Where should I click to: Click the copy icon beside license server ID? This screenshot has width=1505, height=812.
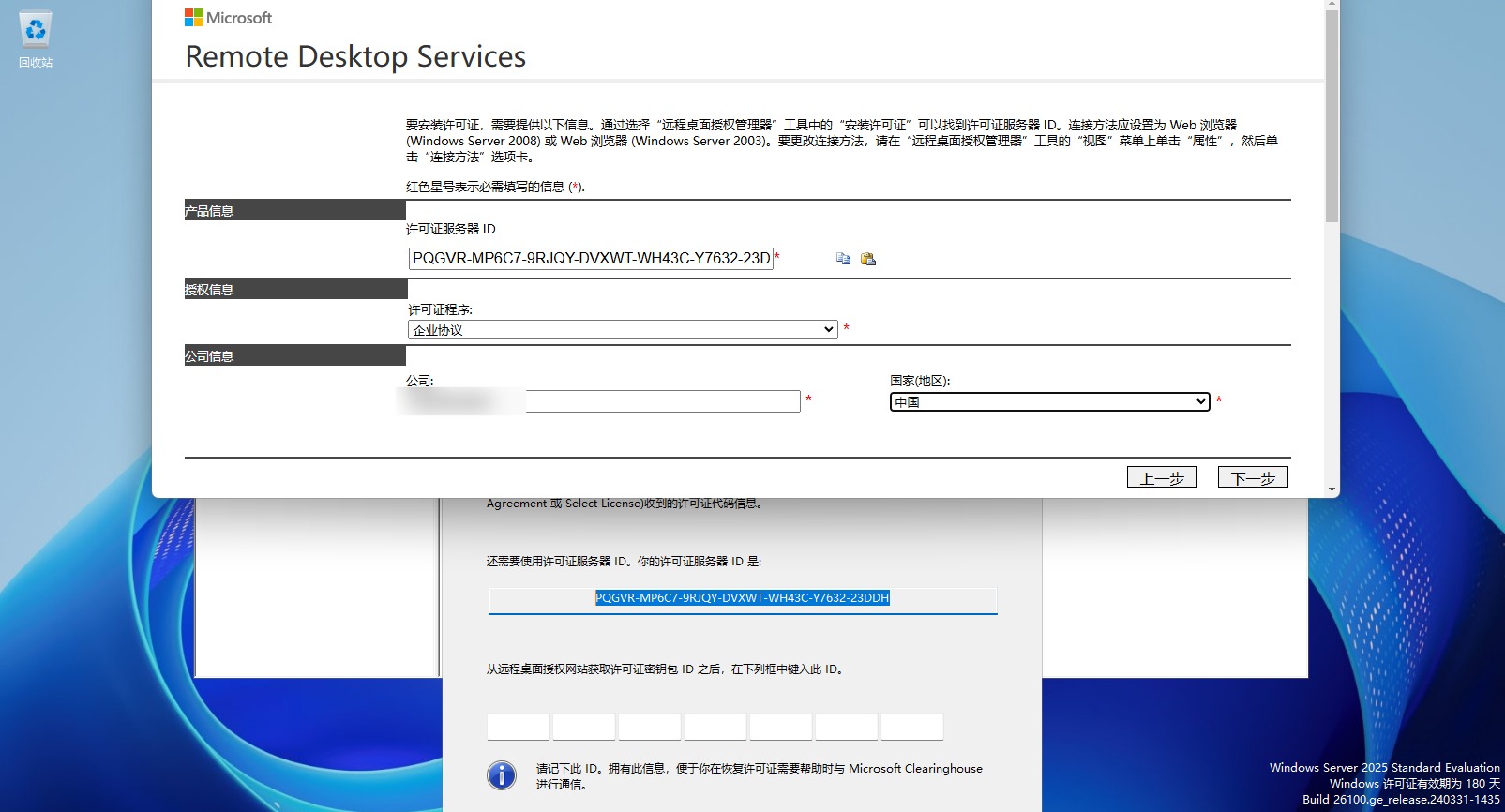[x=843, y=259]
